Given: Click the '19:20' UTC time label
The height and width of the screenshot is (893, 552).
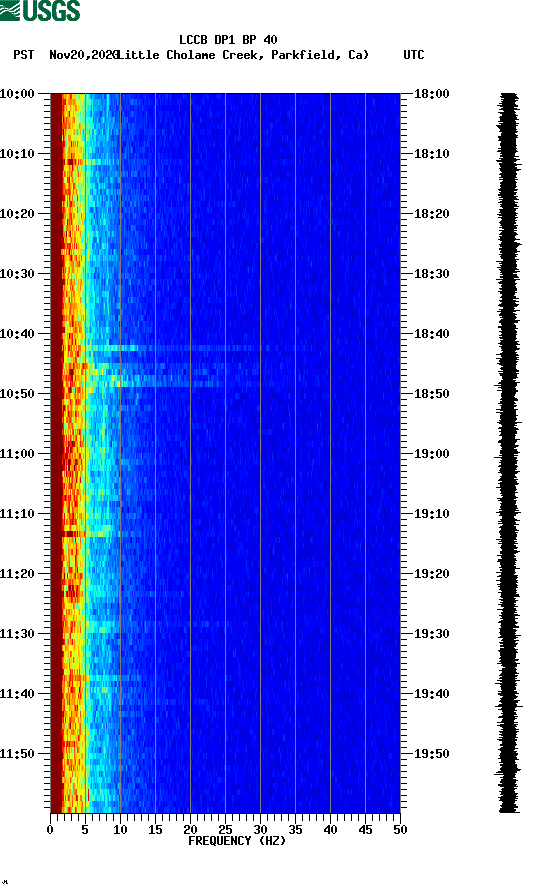Looking at the screenshot, I should 431,574.
